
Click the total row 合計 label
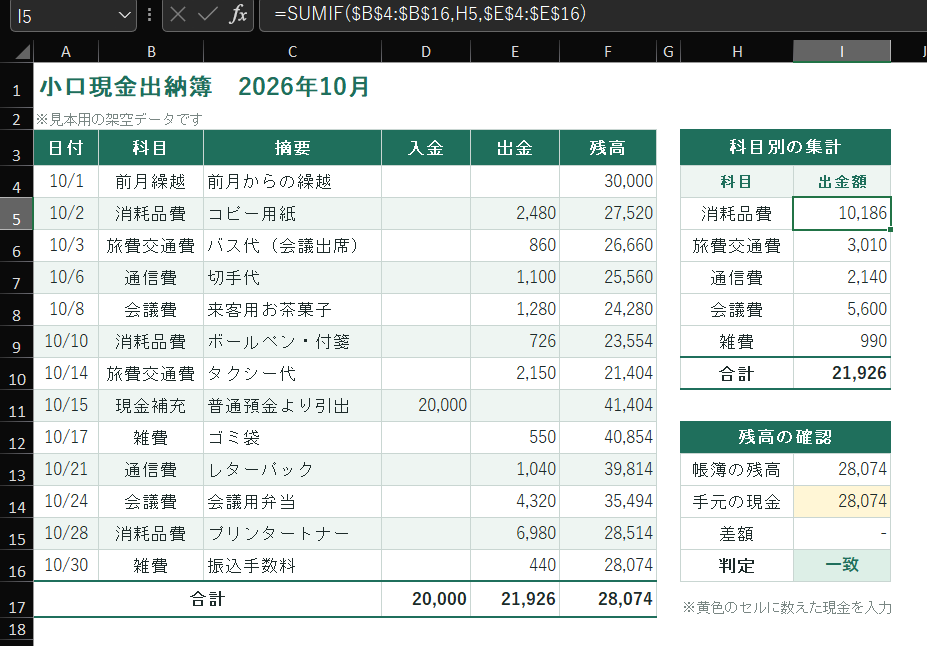[x=208, y=599]
